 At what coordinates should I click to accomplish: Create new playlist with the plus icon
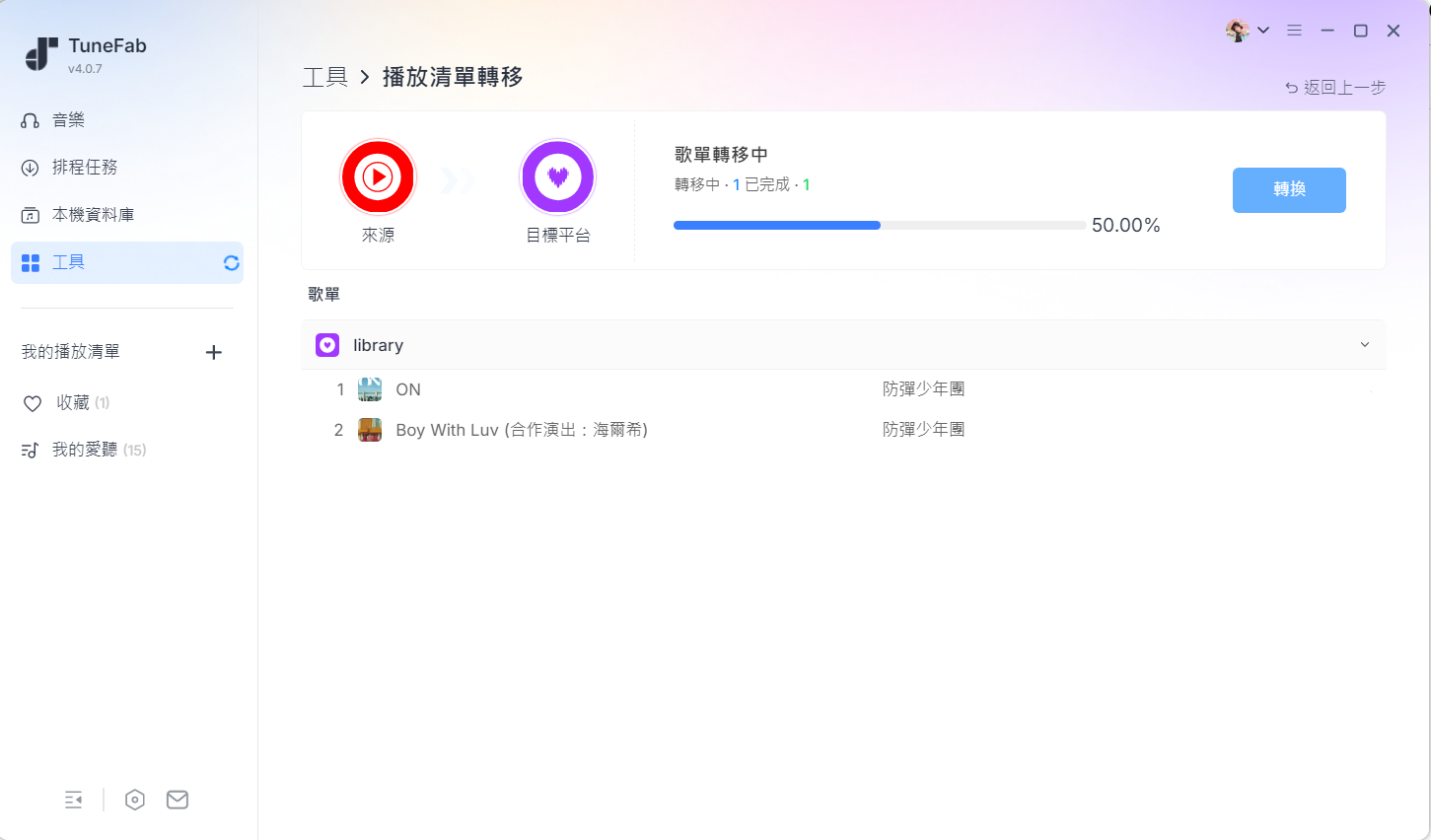pyautogui.click(x=213, y=351)
